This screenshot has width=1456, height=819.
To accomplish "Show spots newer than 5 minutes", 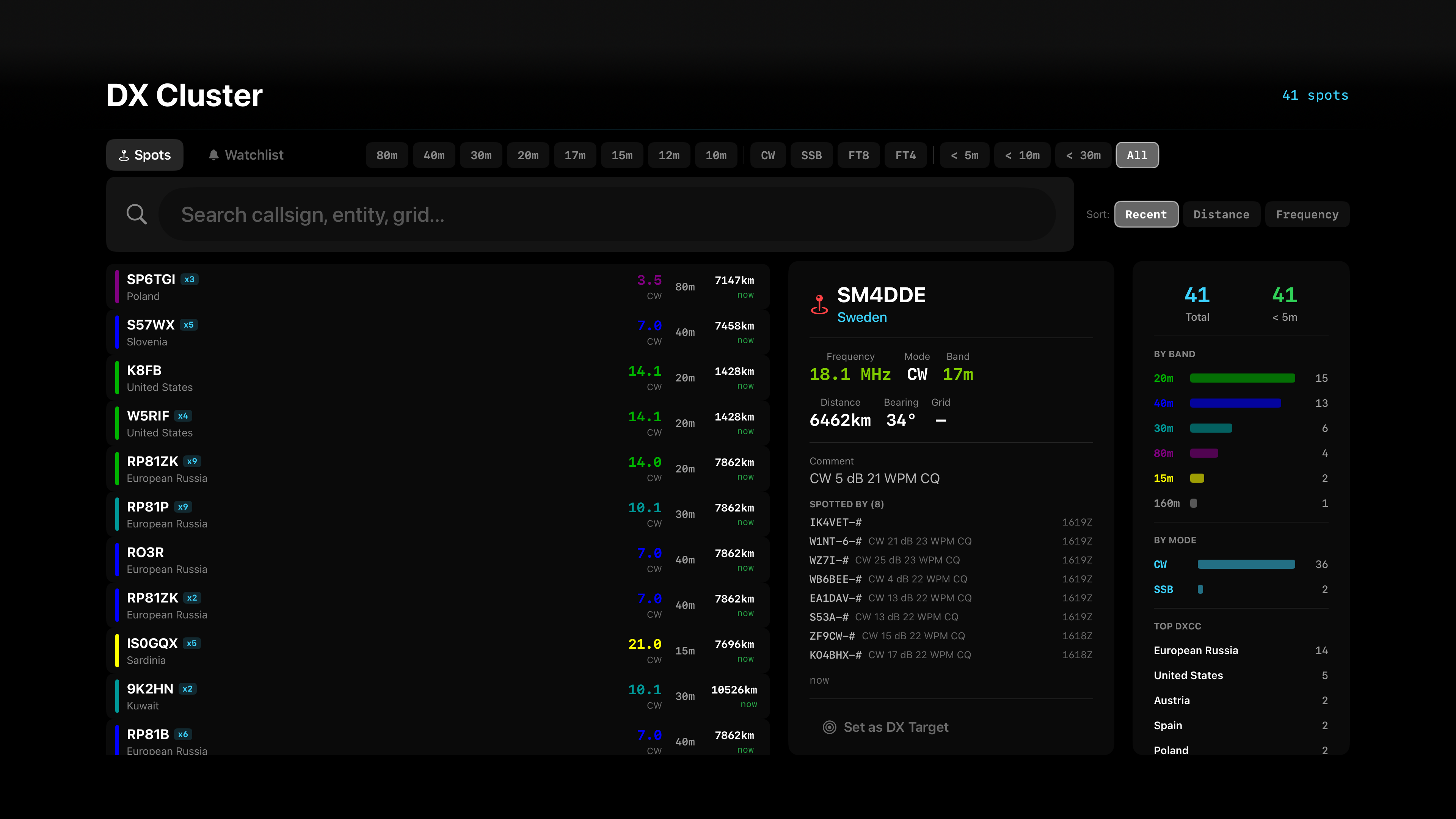I will pos(964,155).
